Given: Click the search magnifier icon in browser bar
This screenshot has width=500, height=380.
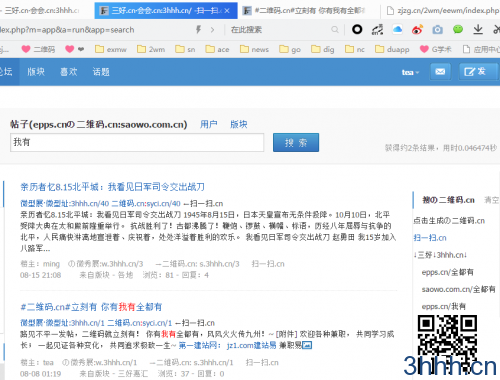Looking at the screenshot, I should pyautogui.click(x=335, y=30).
